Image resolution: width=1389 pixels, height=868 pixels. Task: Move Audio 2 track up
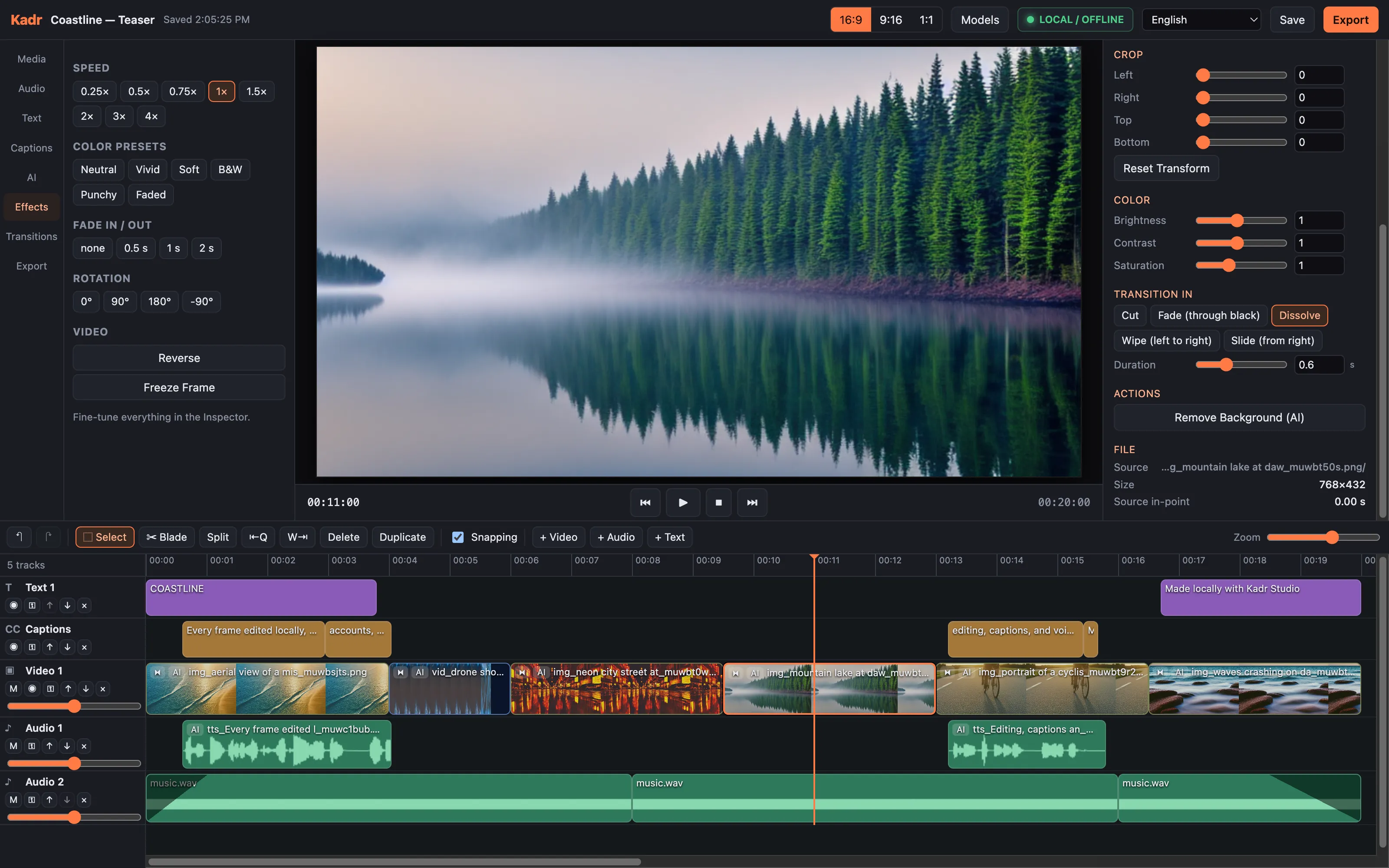coord(49,800)
